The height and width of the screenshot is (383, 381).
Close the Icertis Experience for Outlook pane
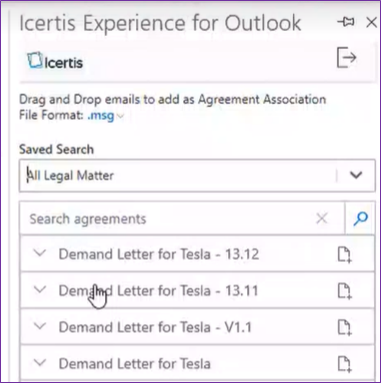click(x=371, y=22)
